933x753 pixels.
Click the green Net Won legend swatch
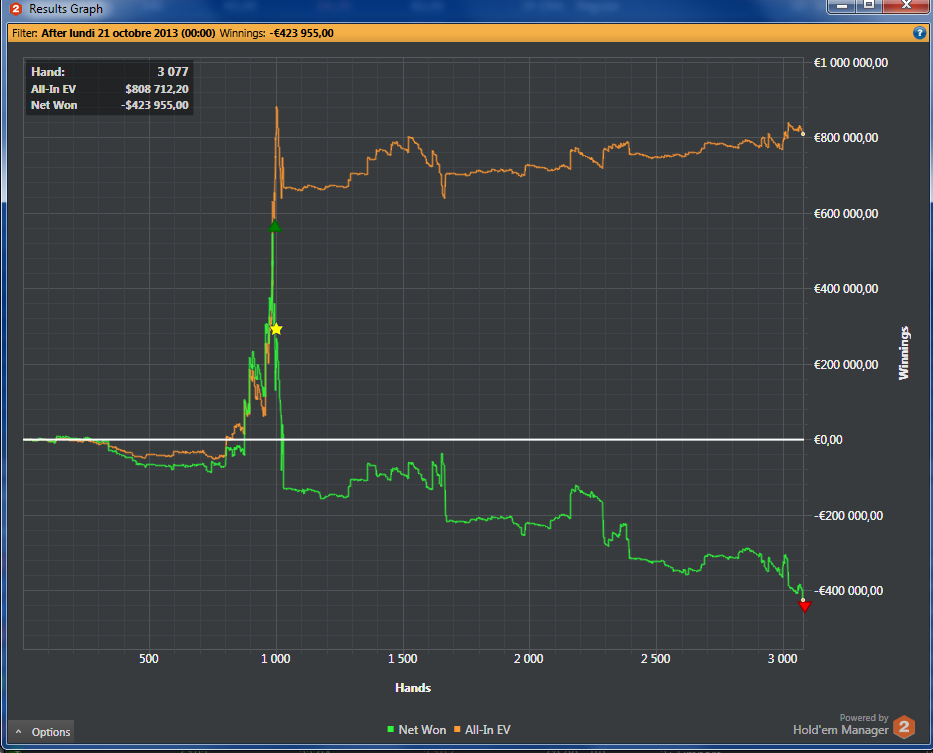click(390, 729)
